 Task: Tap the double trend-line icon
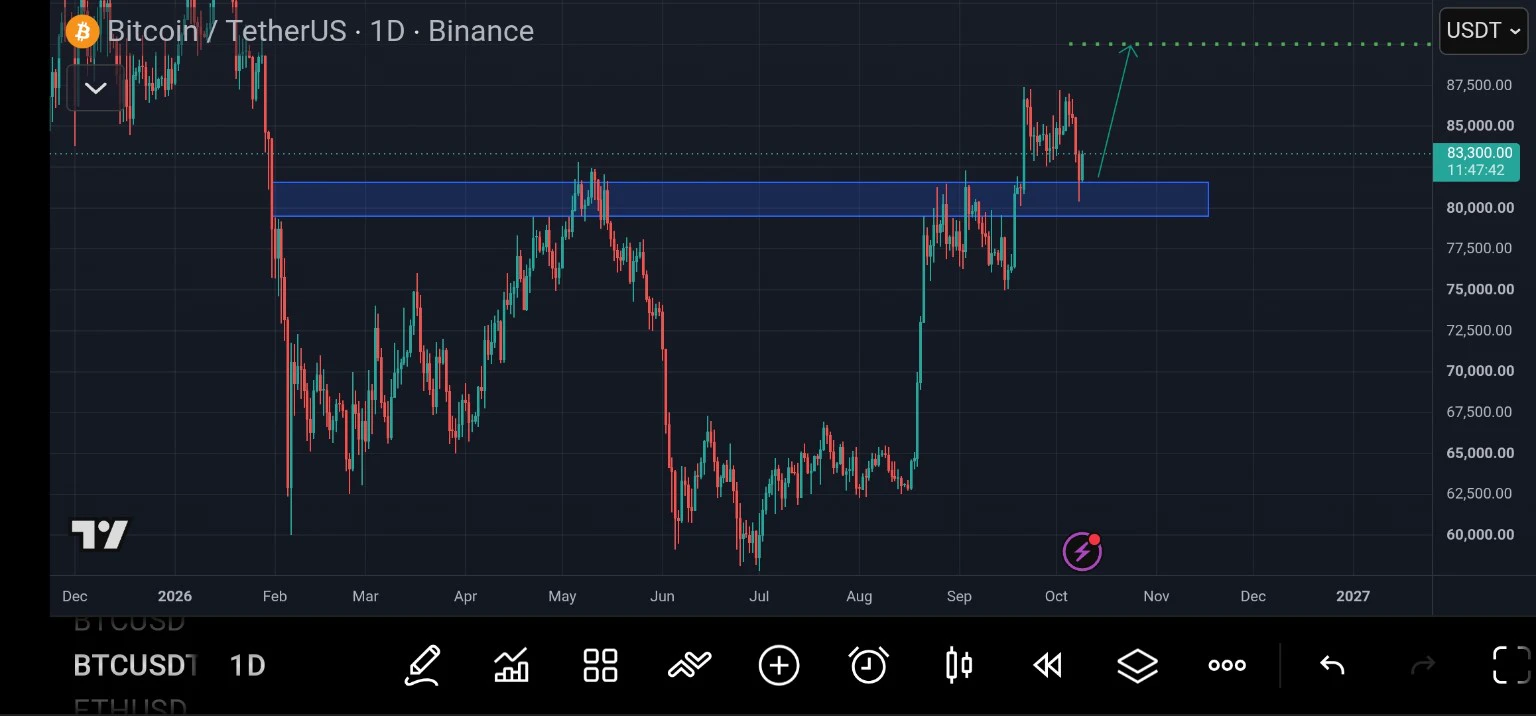[x=689, y=664]
